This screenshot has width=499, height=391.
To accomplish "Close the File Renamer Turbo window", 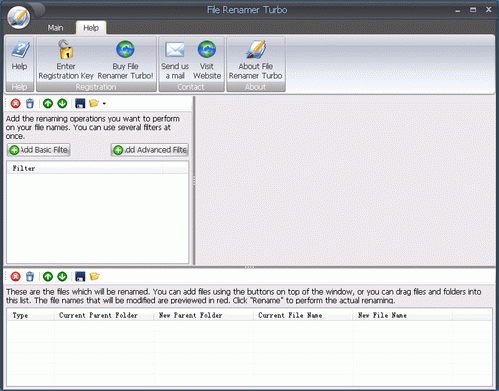I will point(489,10).
